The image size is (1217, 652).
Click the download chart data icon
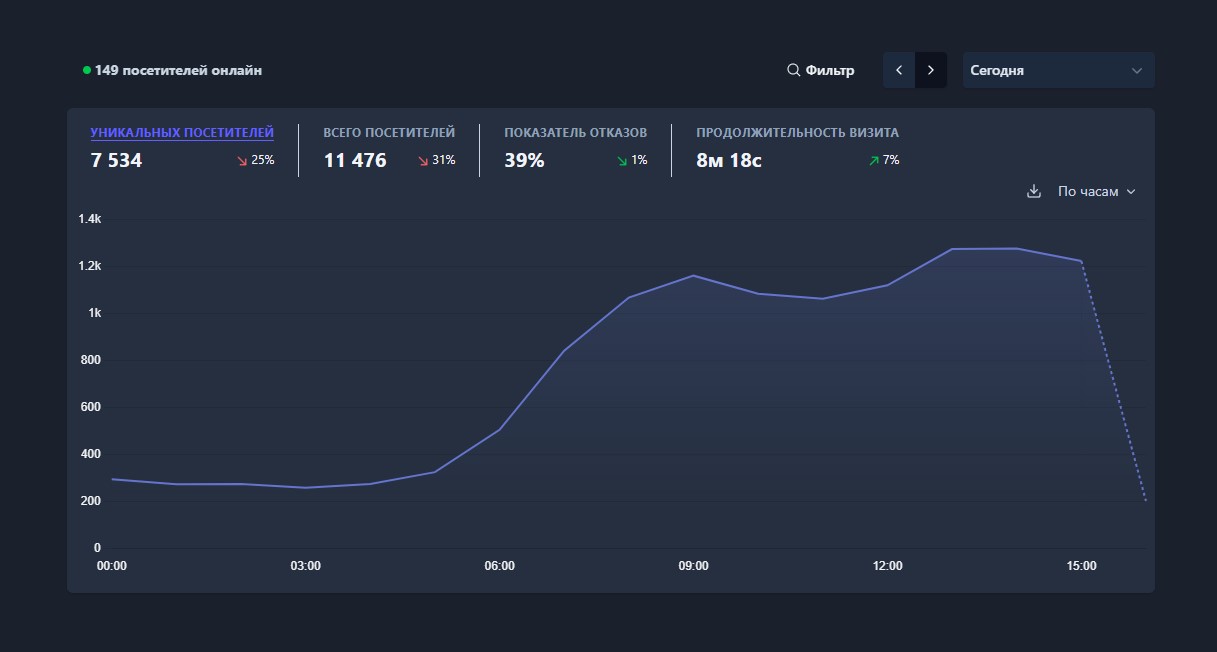coord(1034,192)
